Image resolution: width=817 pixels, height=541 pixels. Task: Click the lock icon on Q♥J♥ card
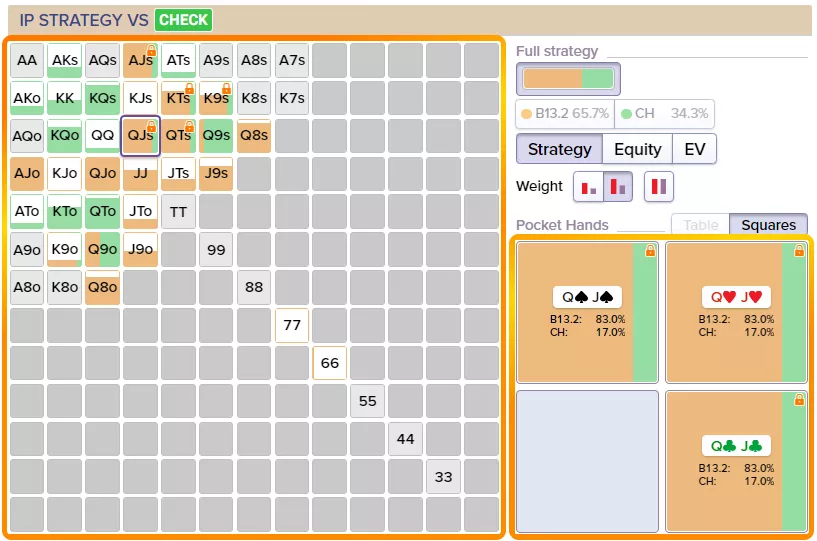click(799, 251)
